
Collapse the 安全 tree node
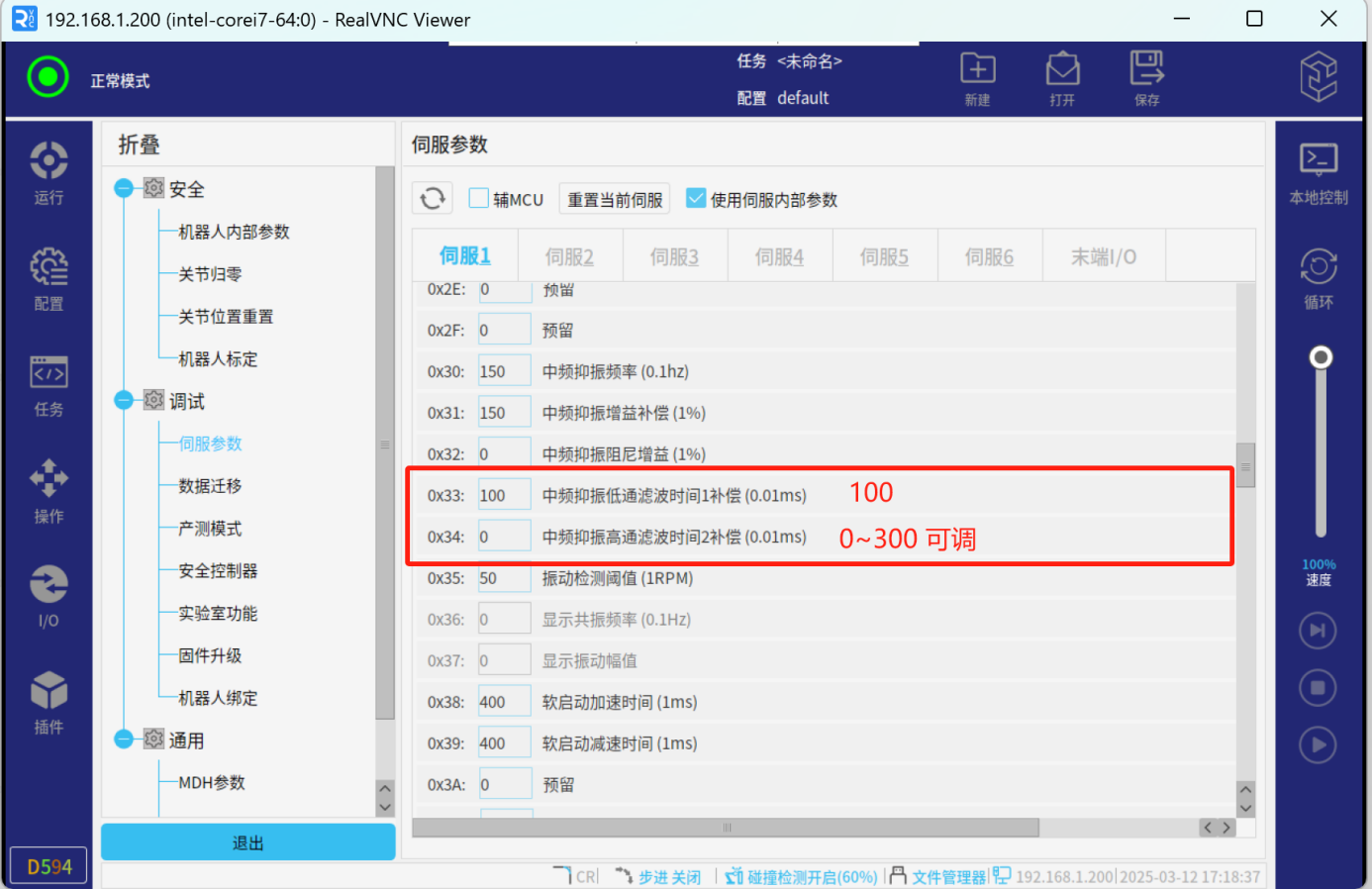pyautogui.click(x=124, y=188)
